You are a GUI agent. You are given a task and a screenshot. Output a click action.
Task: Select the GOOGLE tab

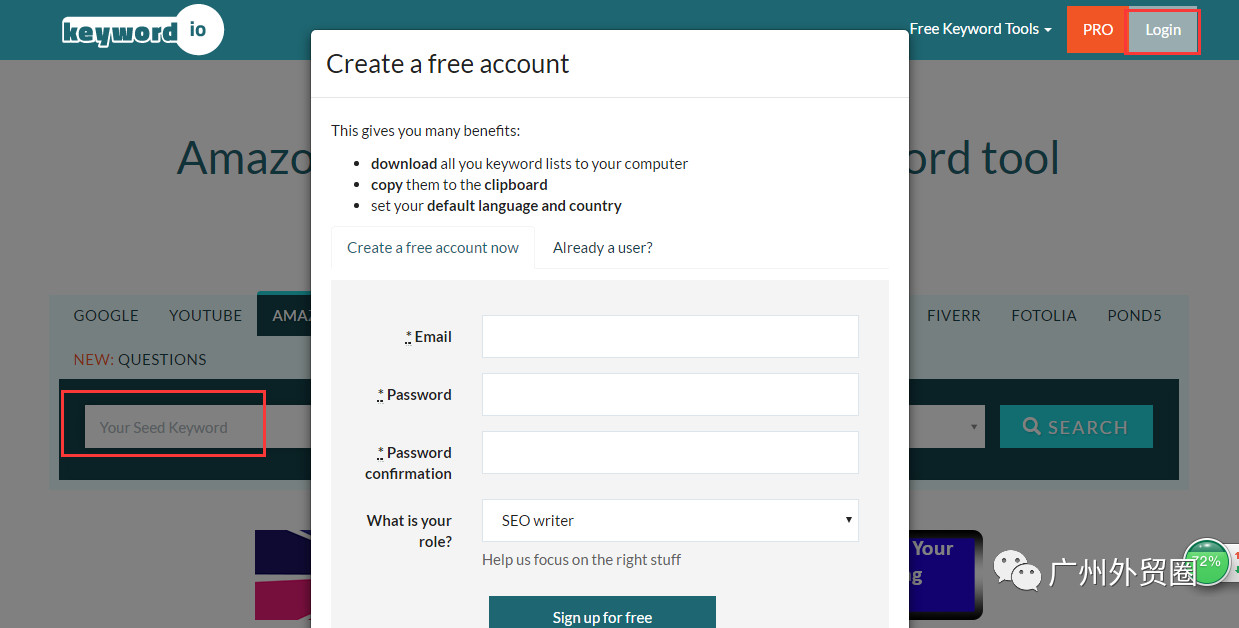(106, 315)
